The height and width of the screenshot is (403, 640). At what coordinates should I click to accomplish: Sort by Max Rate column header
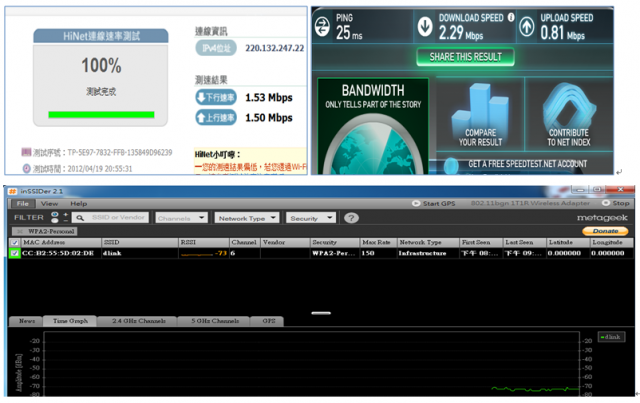click(378, 242)
